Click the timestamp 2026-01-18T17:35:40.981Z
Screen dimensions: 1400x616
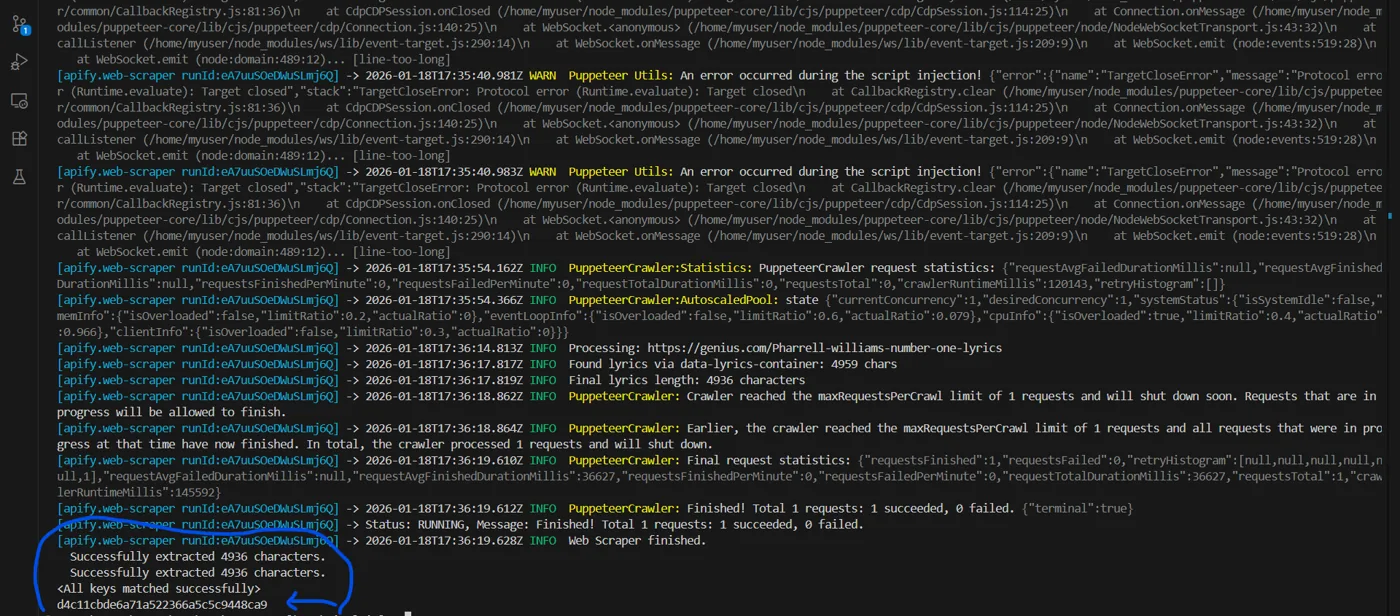click(444, 75)
